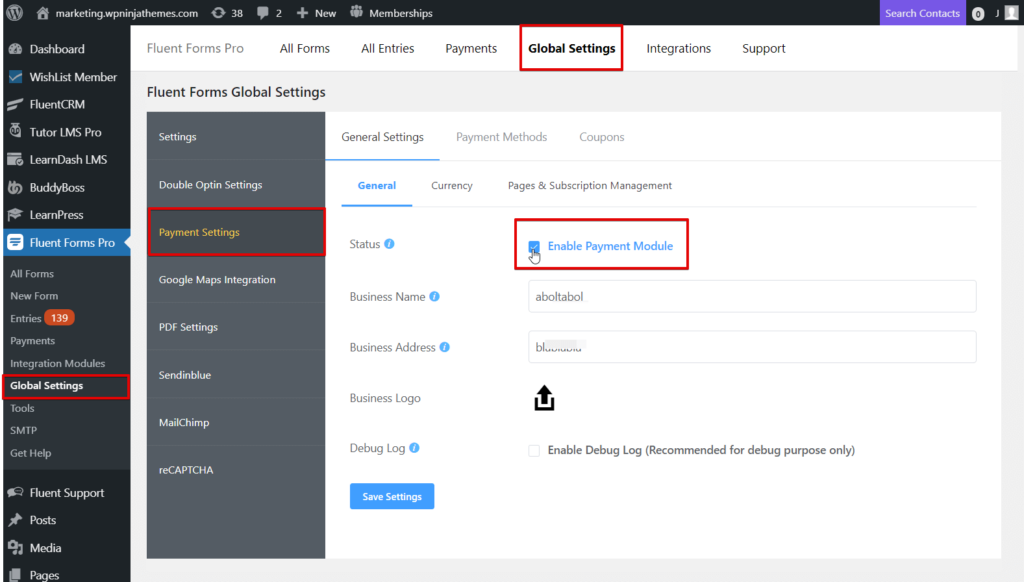1024x582 pixels.
Task: Upload a business logo via upload icon
Action: pos(544,398)
